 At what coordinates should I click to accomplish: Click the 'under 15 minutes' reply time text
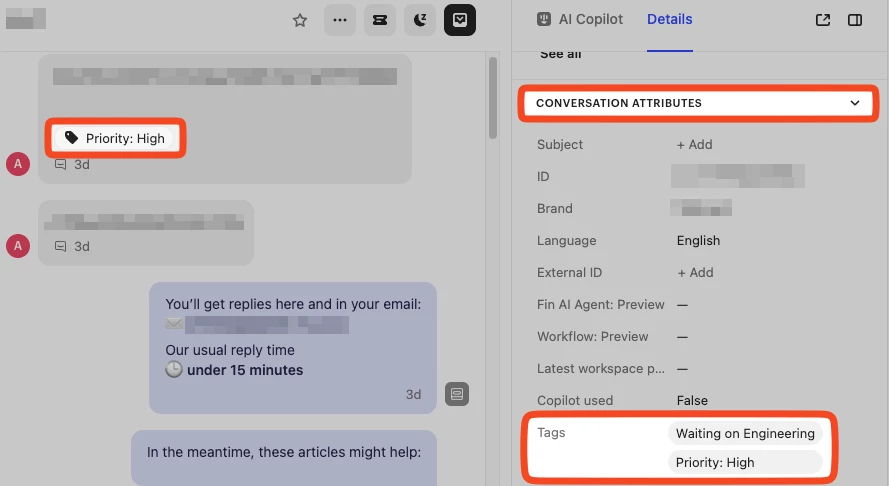pos(245,370)
